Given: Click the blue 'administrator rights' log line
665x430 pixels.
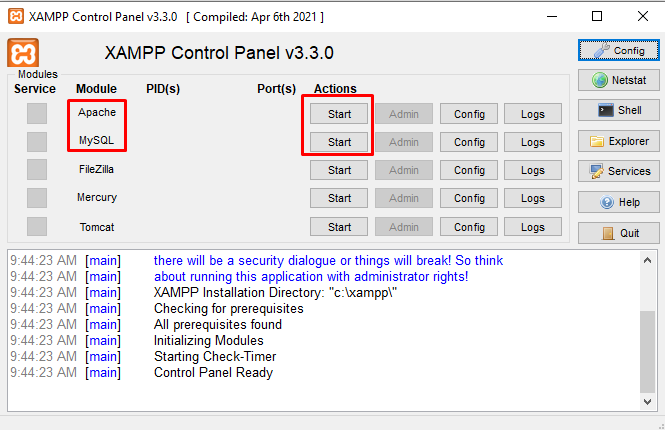Looking at the screenshot, I should tap(311, 276).
